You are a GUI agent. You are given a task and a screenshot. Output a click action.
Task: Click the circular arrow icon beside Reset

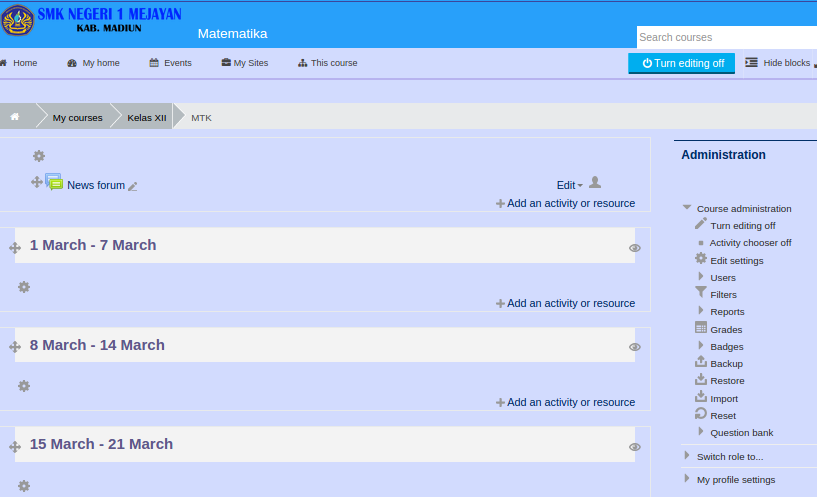pyautogui.click(x=701, y=414)
